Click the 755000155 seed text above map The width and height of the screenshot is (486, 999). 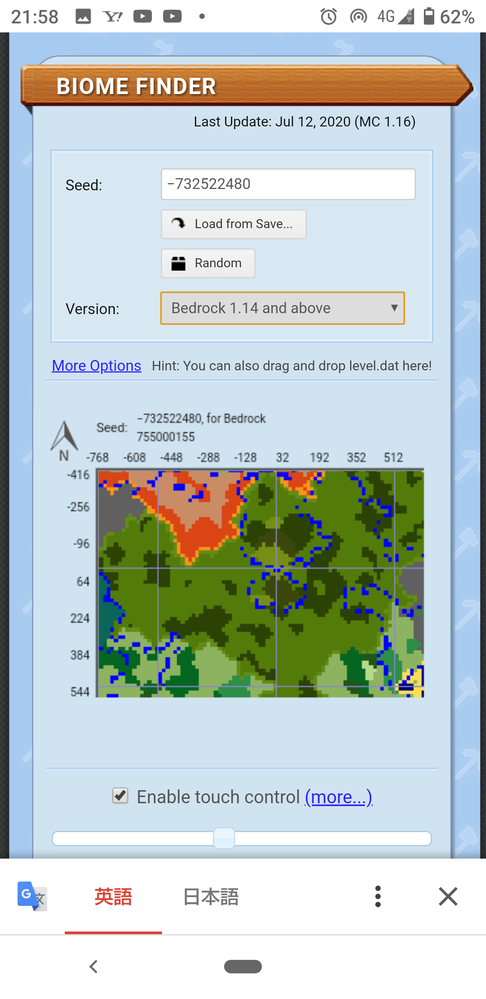click(166, 437)
